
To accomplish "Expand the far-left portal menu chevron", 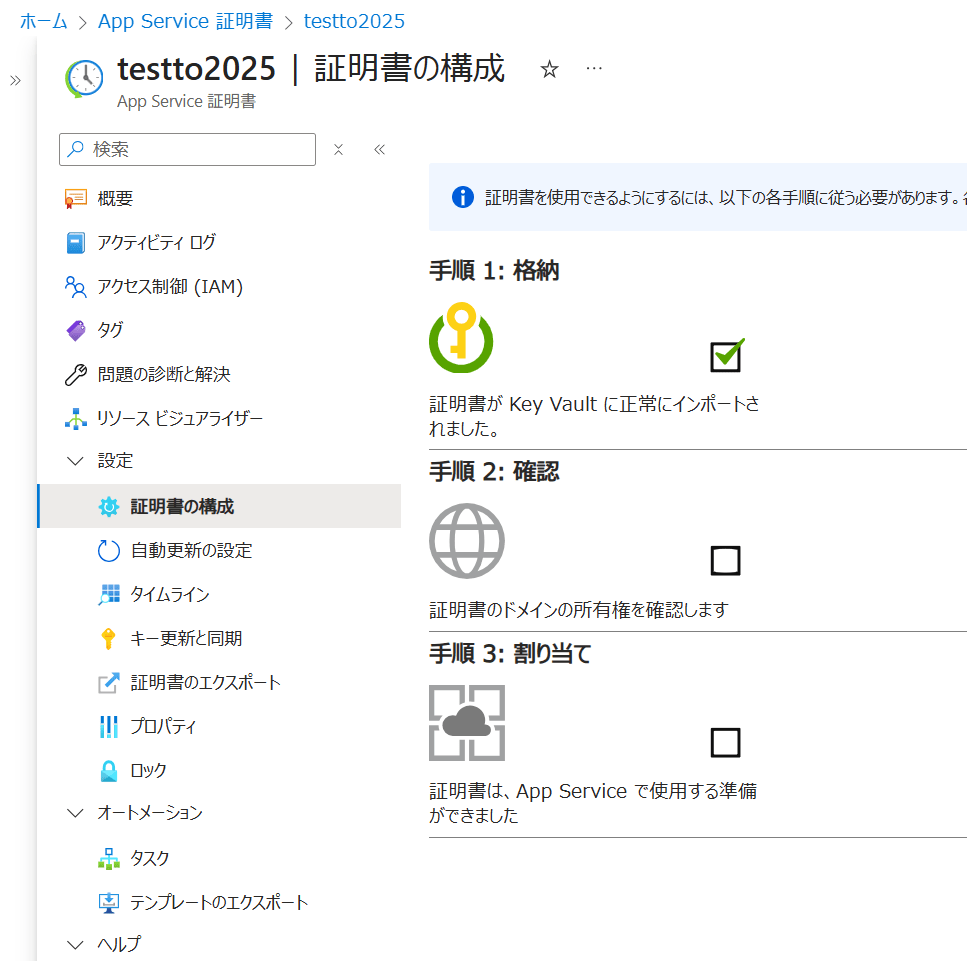I will 15,81.
